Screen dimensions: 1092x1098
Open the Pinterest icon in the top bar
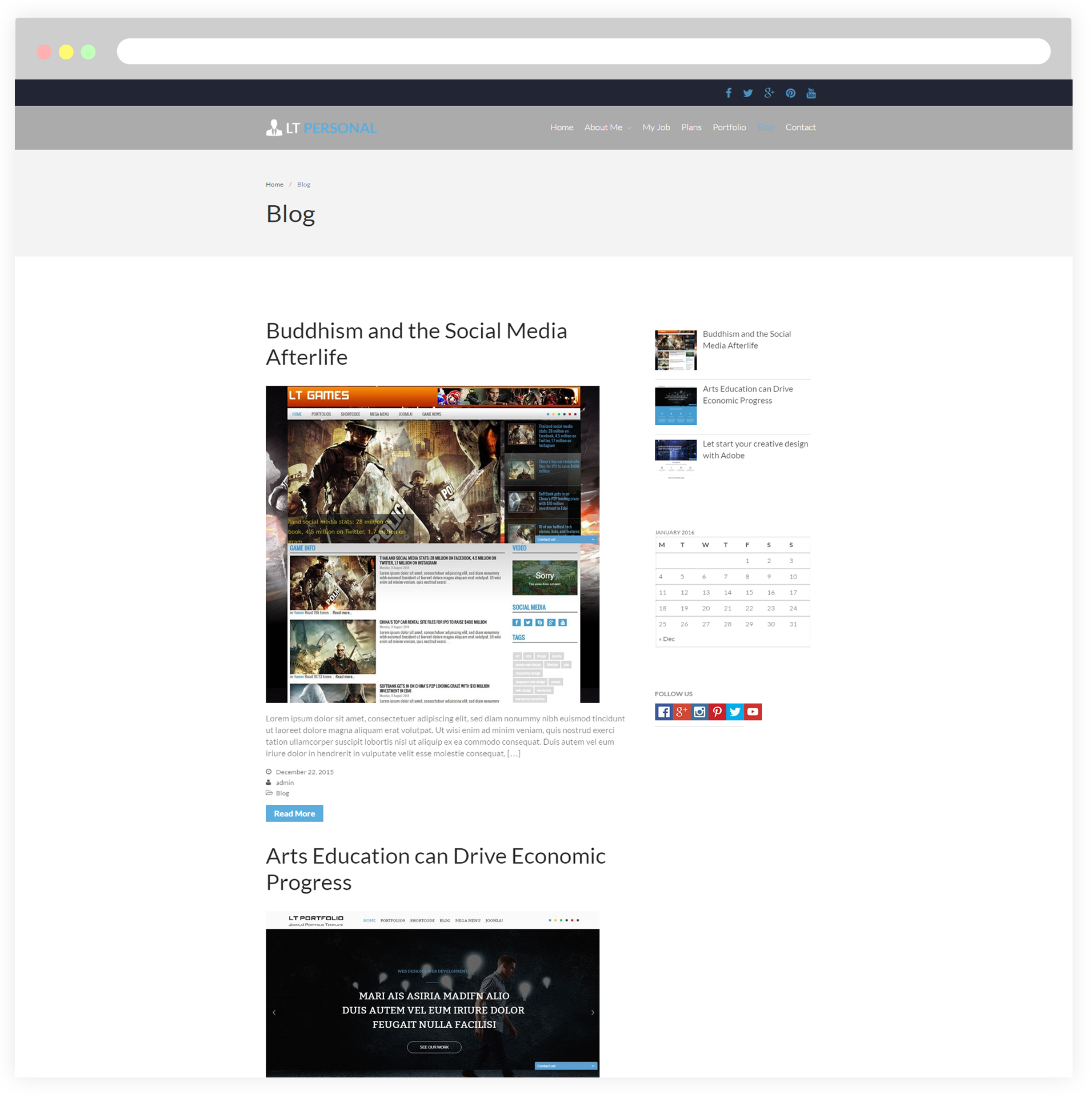[790, 93]
